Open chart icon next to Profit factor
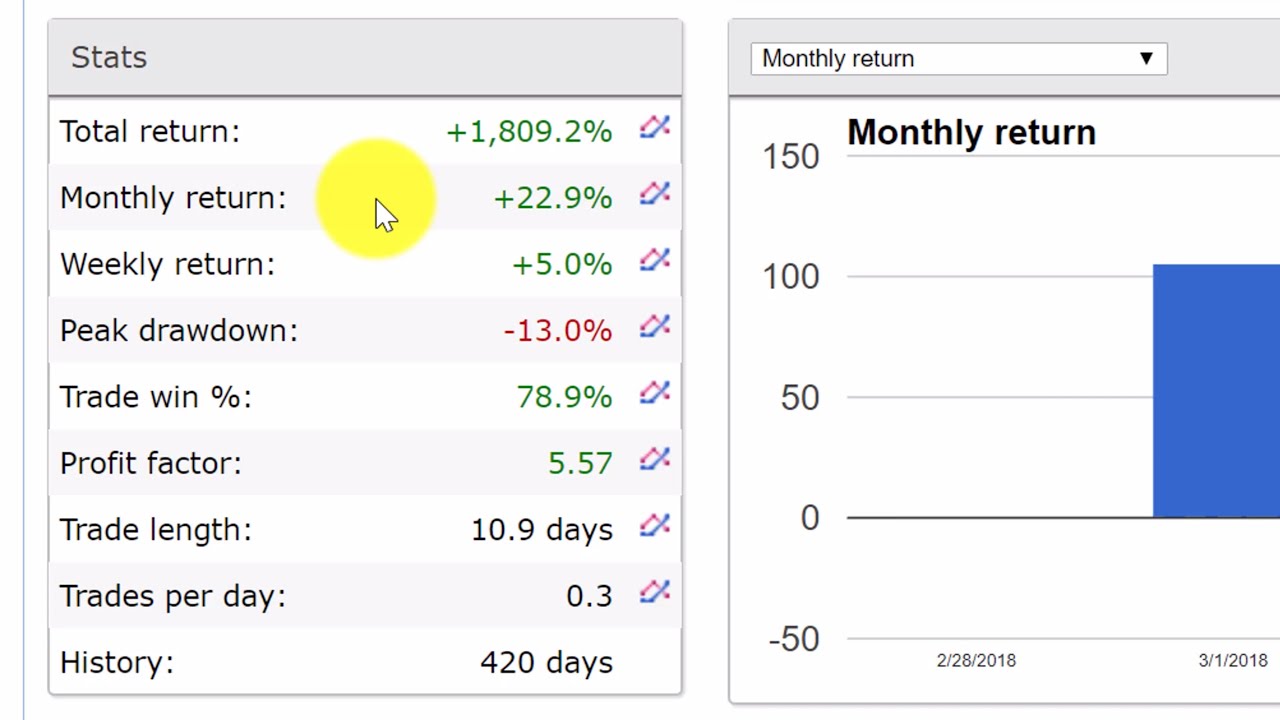The height and width of the screenshot is (720, 1280). [655, 459]
